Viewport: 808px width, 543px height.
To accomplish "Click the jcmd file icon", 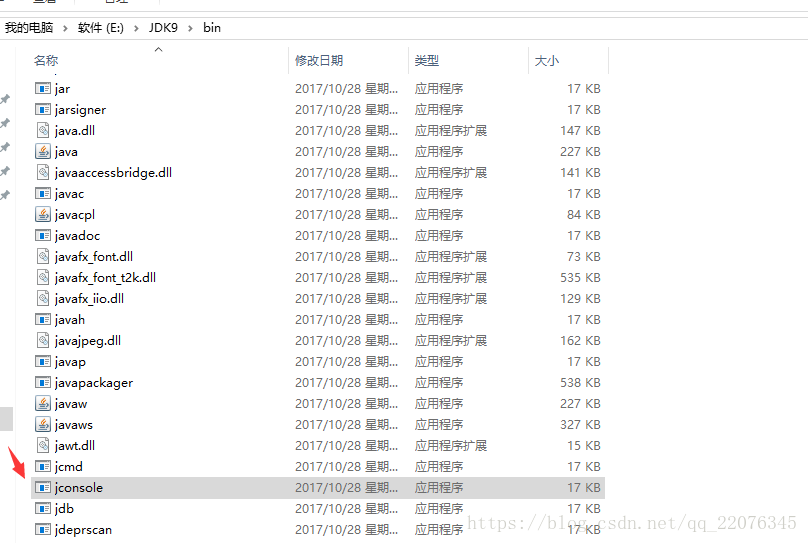I will 43,467.
